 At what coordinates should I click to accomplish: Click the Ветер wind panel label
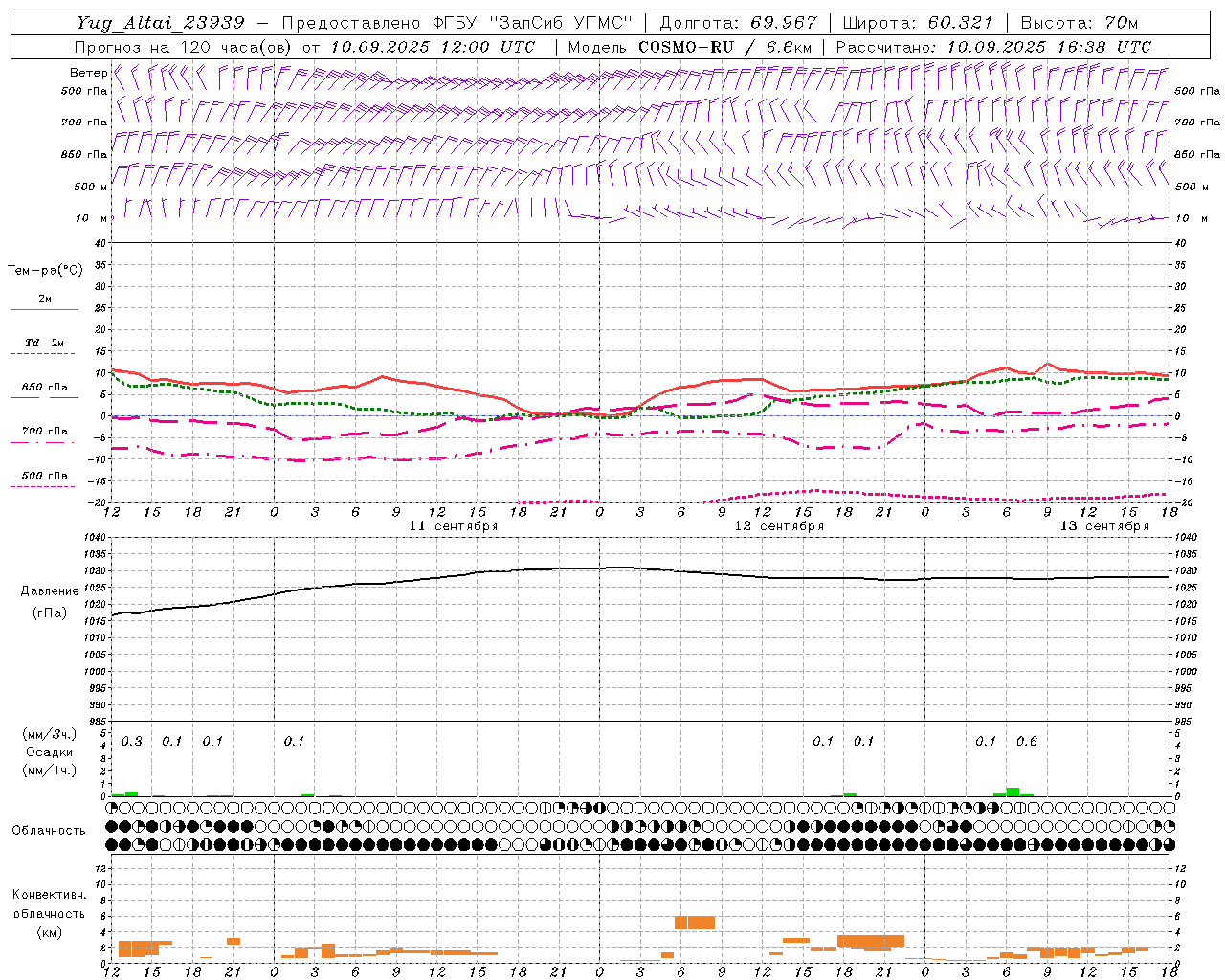(88, 73)
